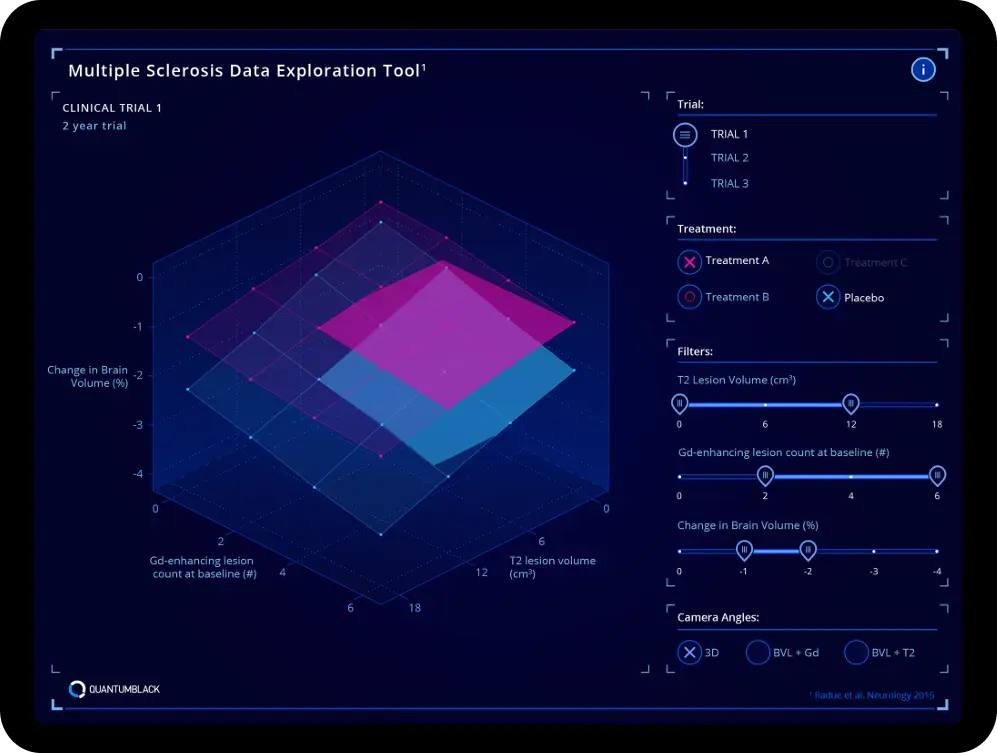
Task: Click the QuantumBlack logo
Action: [x=114, y=689]
